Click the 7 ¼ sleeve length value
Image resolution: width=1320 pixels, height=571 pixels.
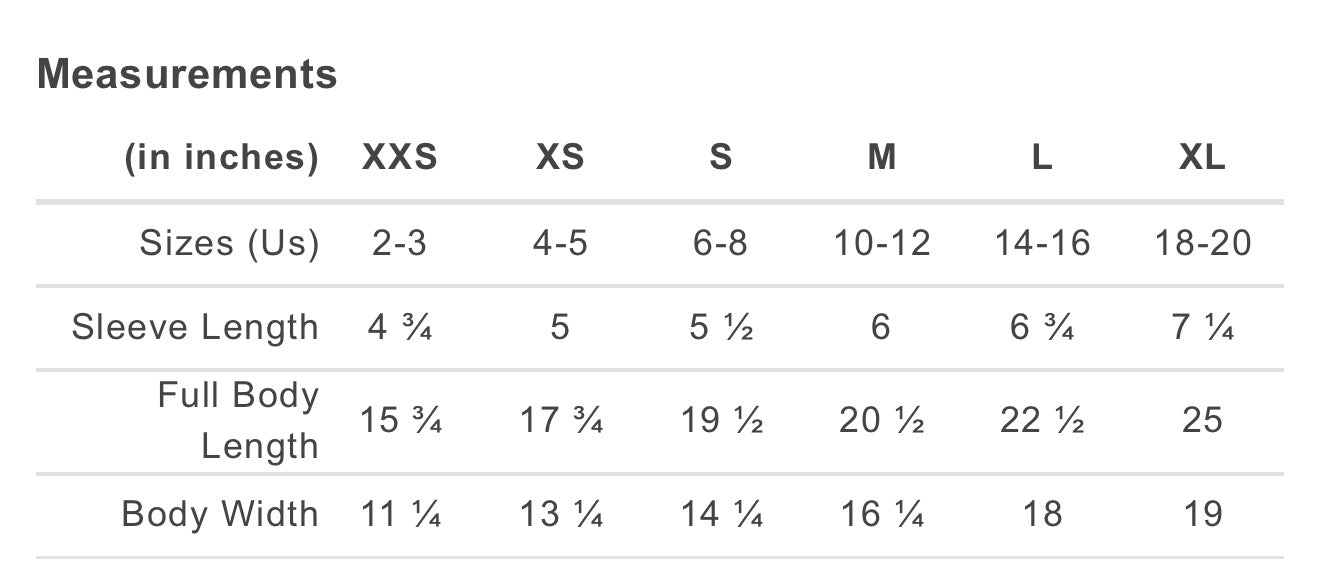tap(1203, 327)
